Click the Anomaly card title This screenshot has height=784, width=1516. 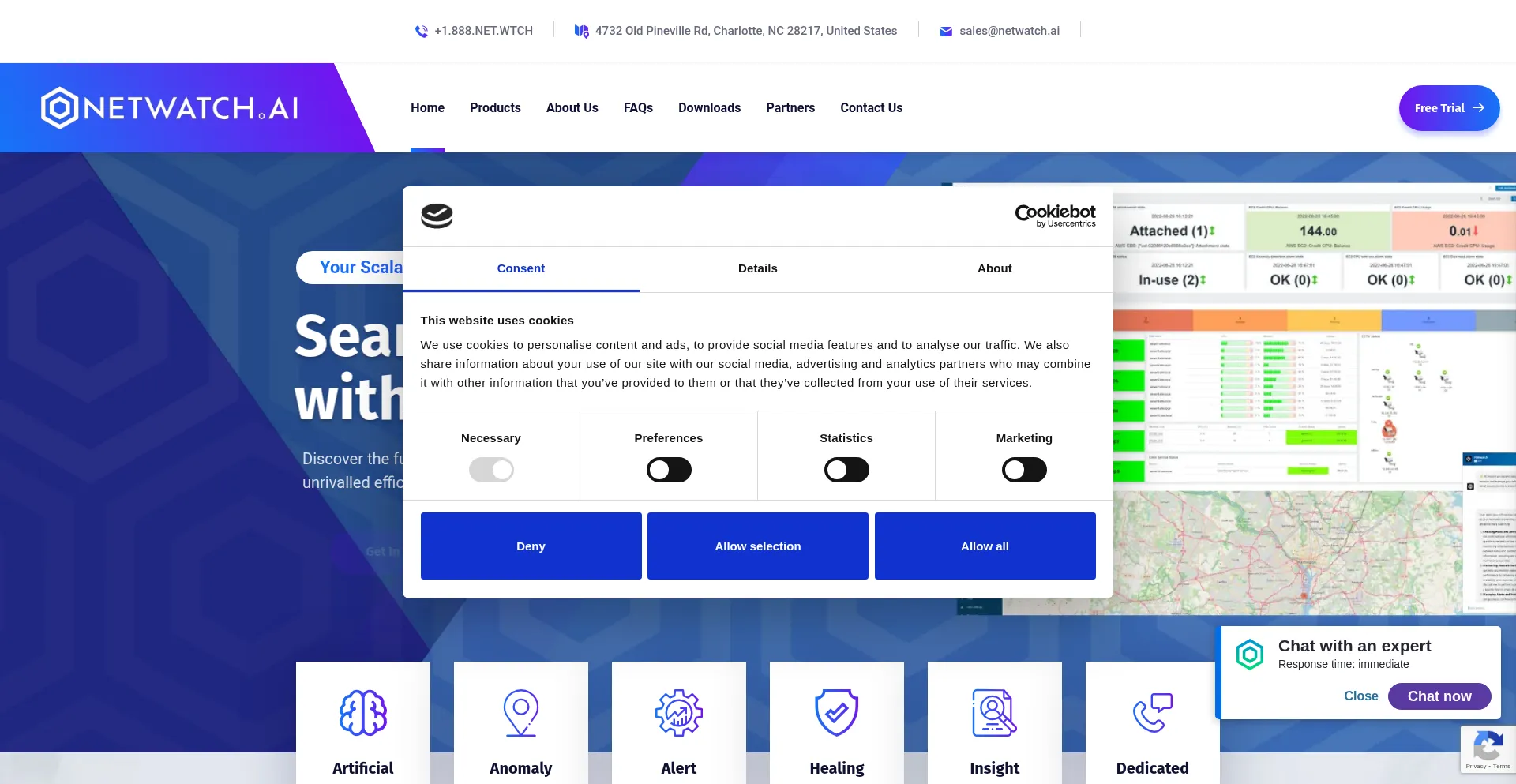click(520, 768)
